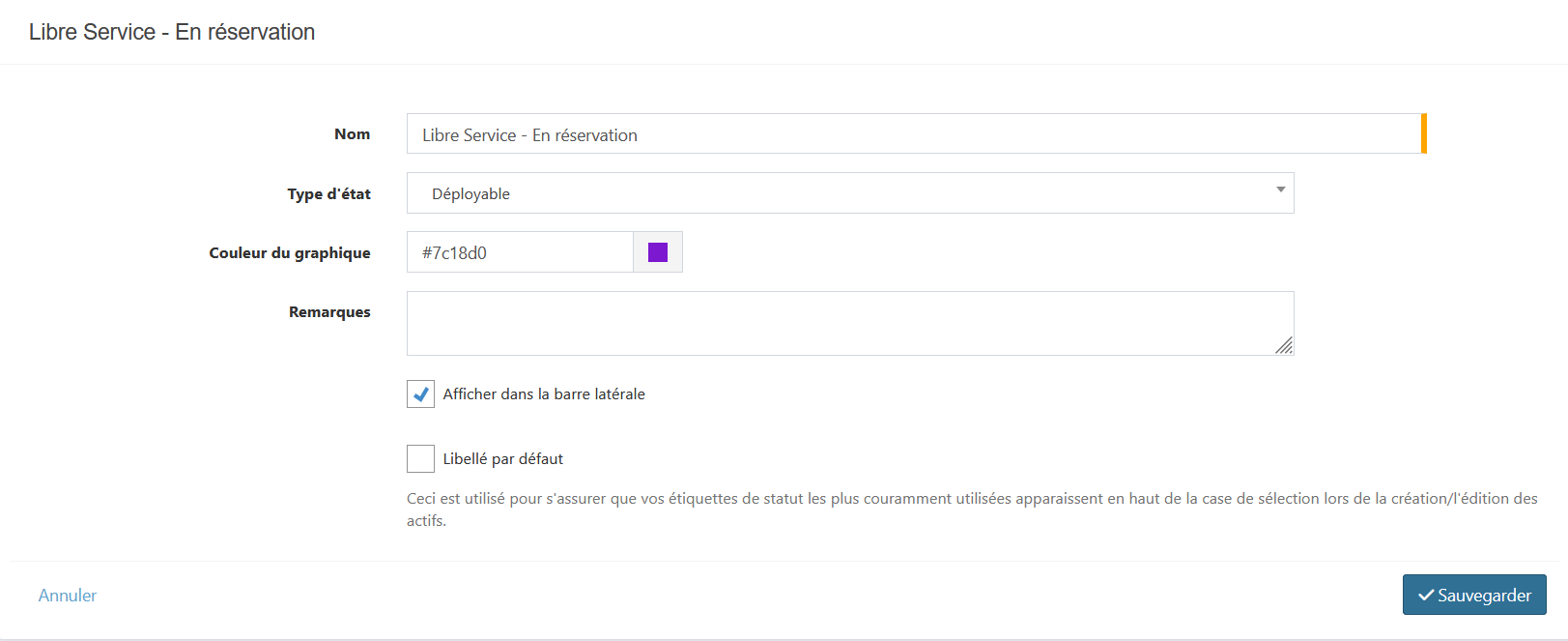Click the page title Libre Service heading
This screenshot has width=1568, height=641.
[172, 32]
